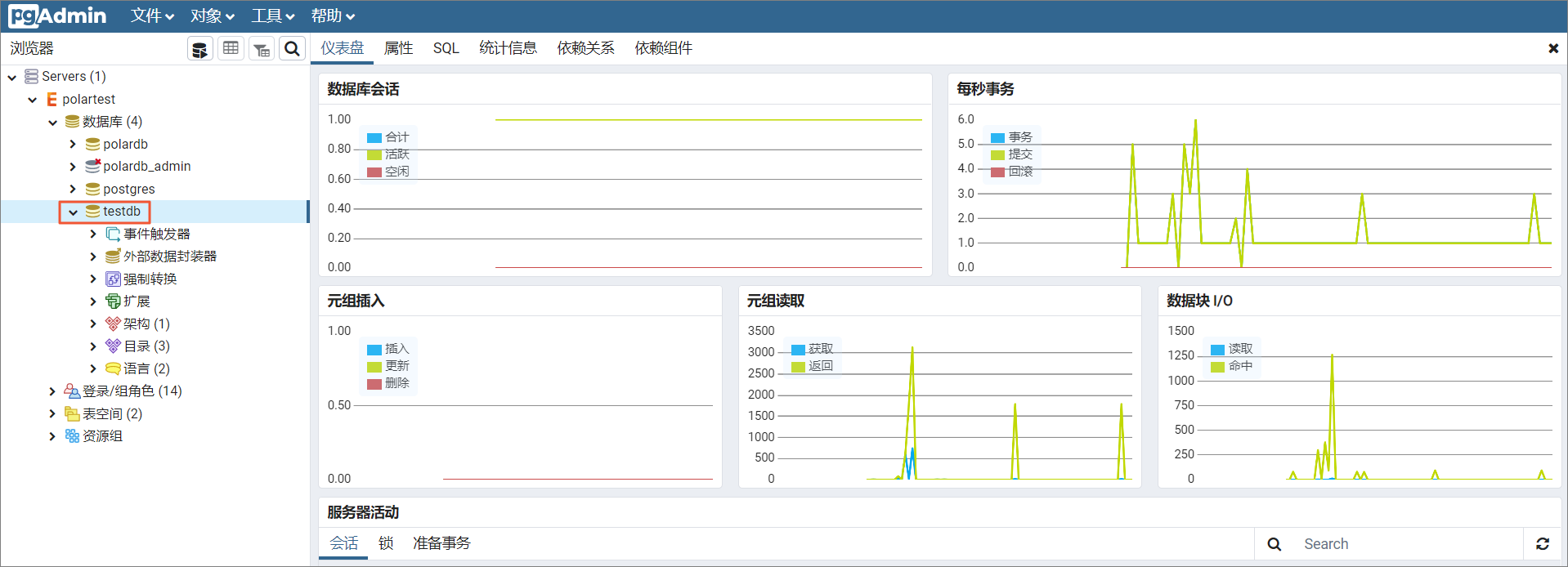
Task: Click the 资源组 resource group icon
Action: point(72,435)
